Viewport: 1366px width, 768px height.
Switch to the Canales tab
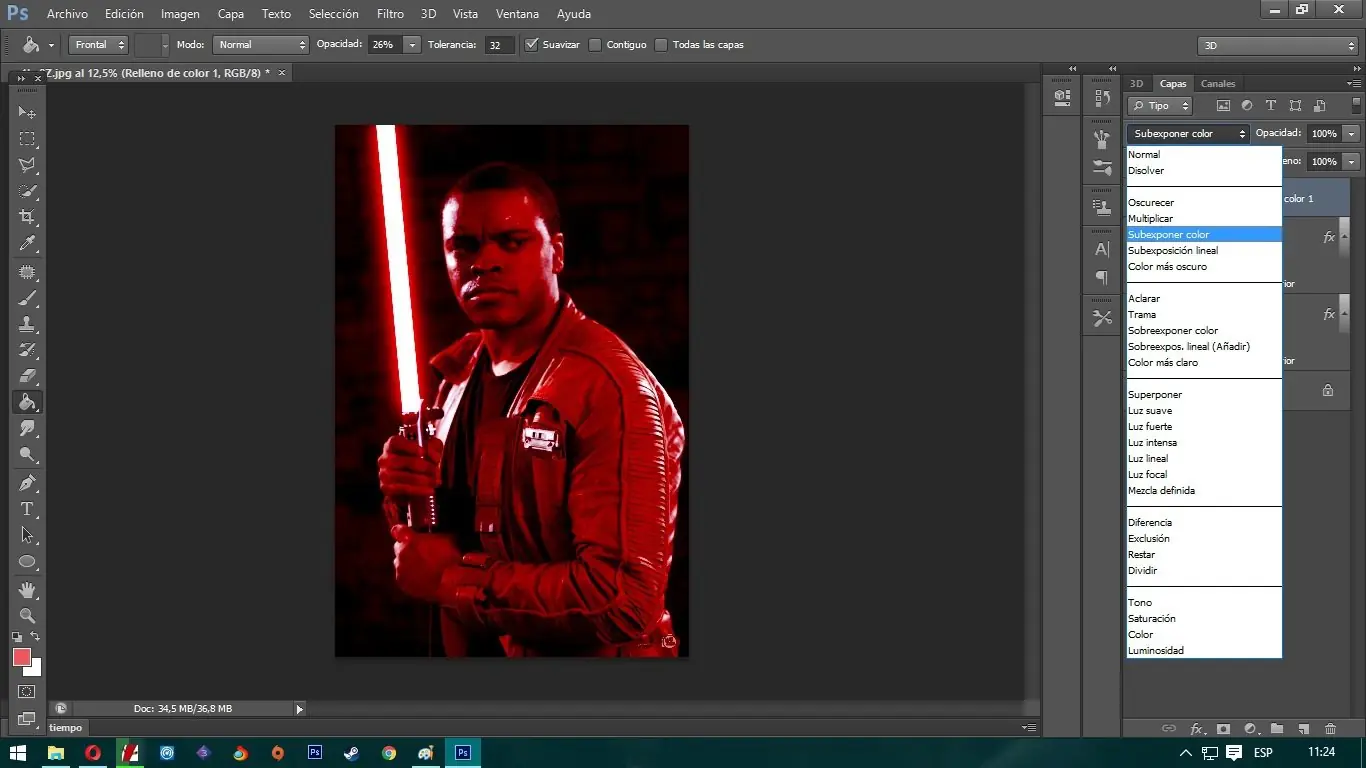(x=1218, y=83)
